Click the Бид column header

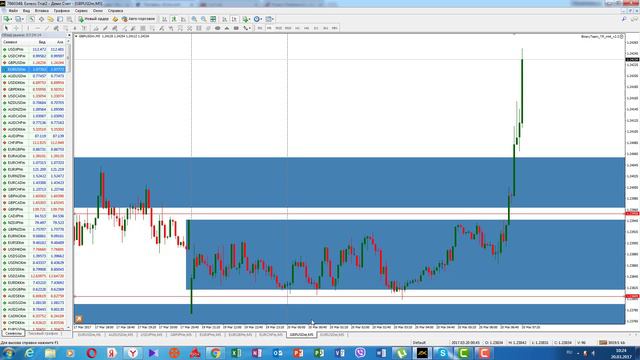point(42,42)
